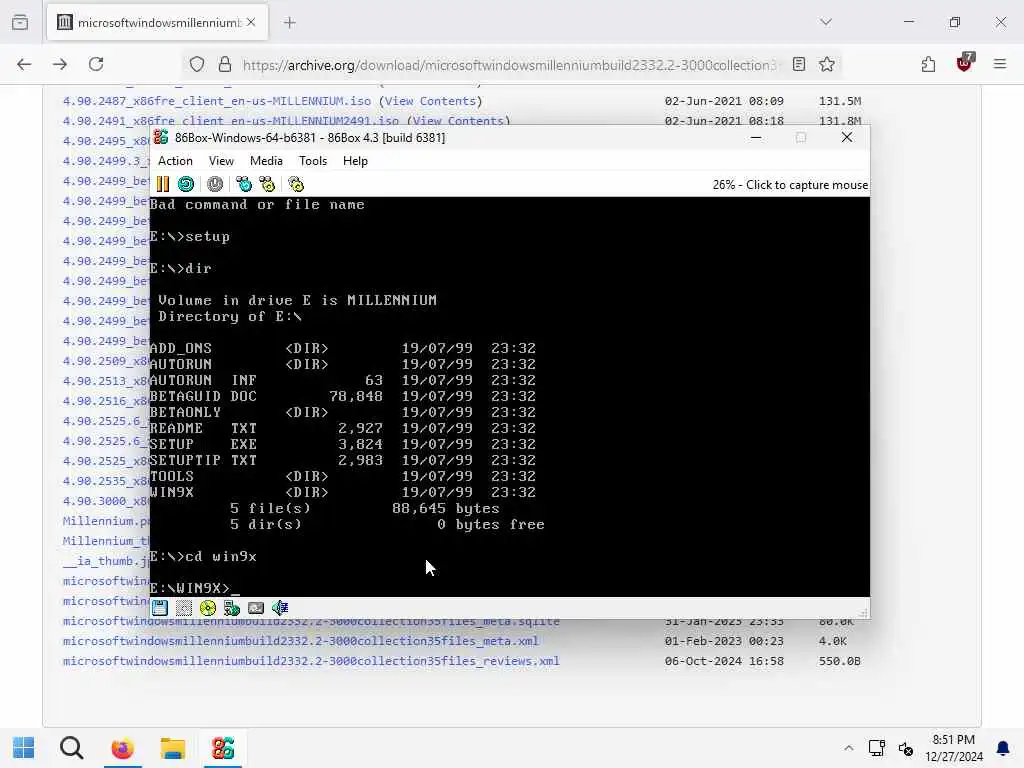Open the notifications bell in system tray

click(1003, 748)
